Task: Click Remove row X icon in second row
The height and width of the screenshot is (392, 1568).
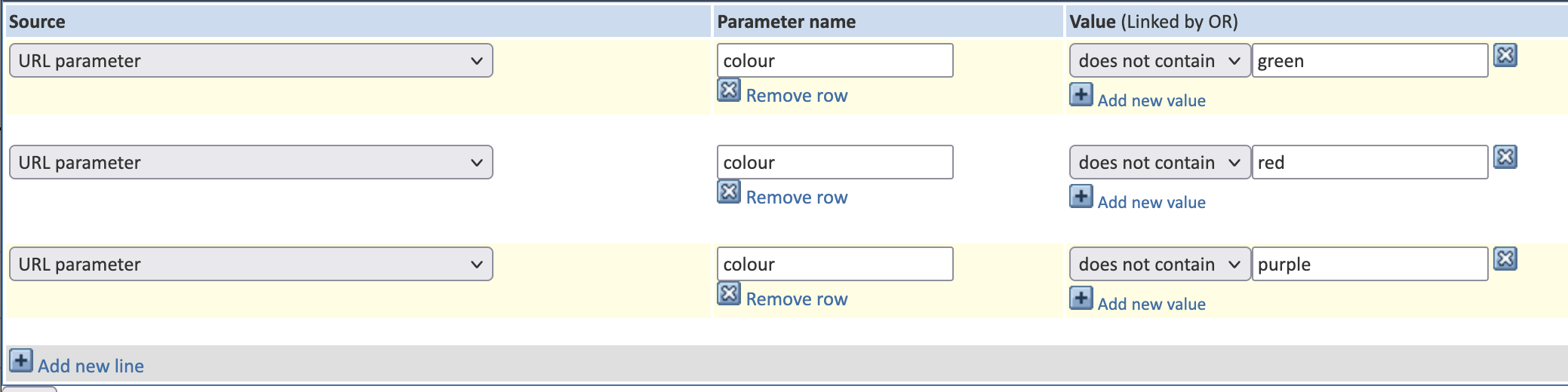Action: (729, 191)
